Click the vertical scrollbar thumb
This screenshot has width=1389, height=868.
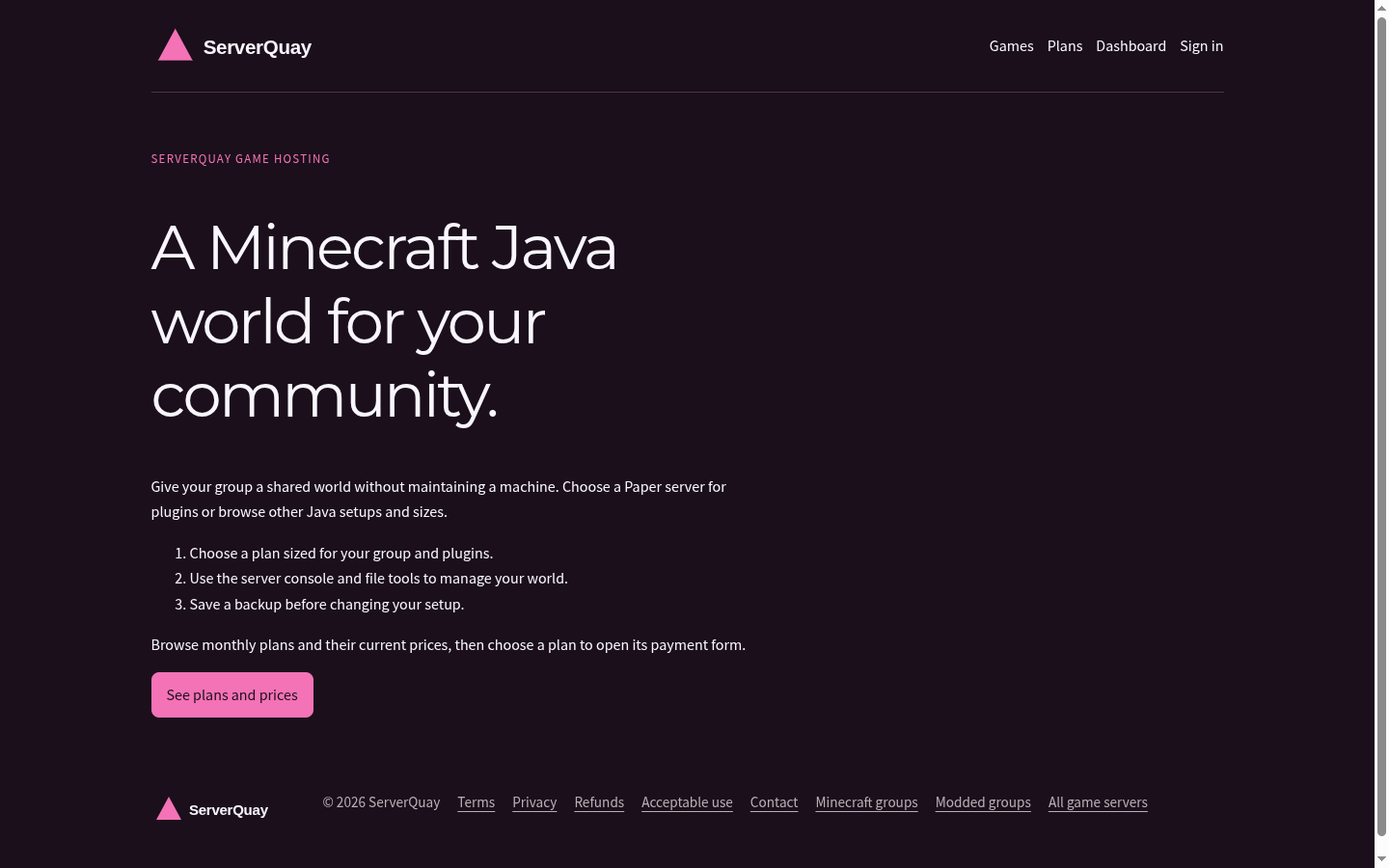tap(1381, 427)
